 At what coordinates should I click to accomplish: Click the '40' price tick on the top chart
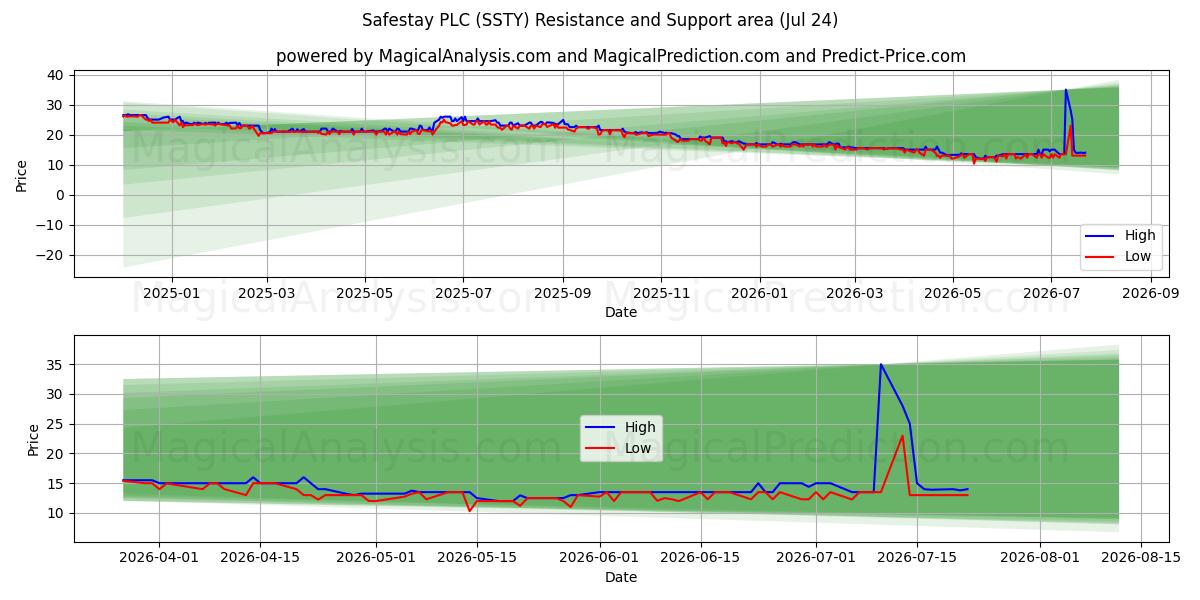coord(57,75)
